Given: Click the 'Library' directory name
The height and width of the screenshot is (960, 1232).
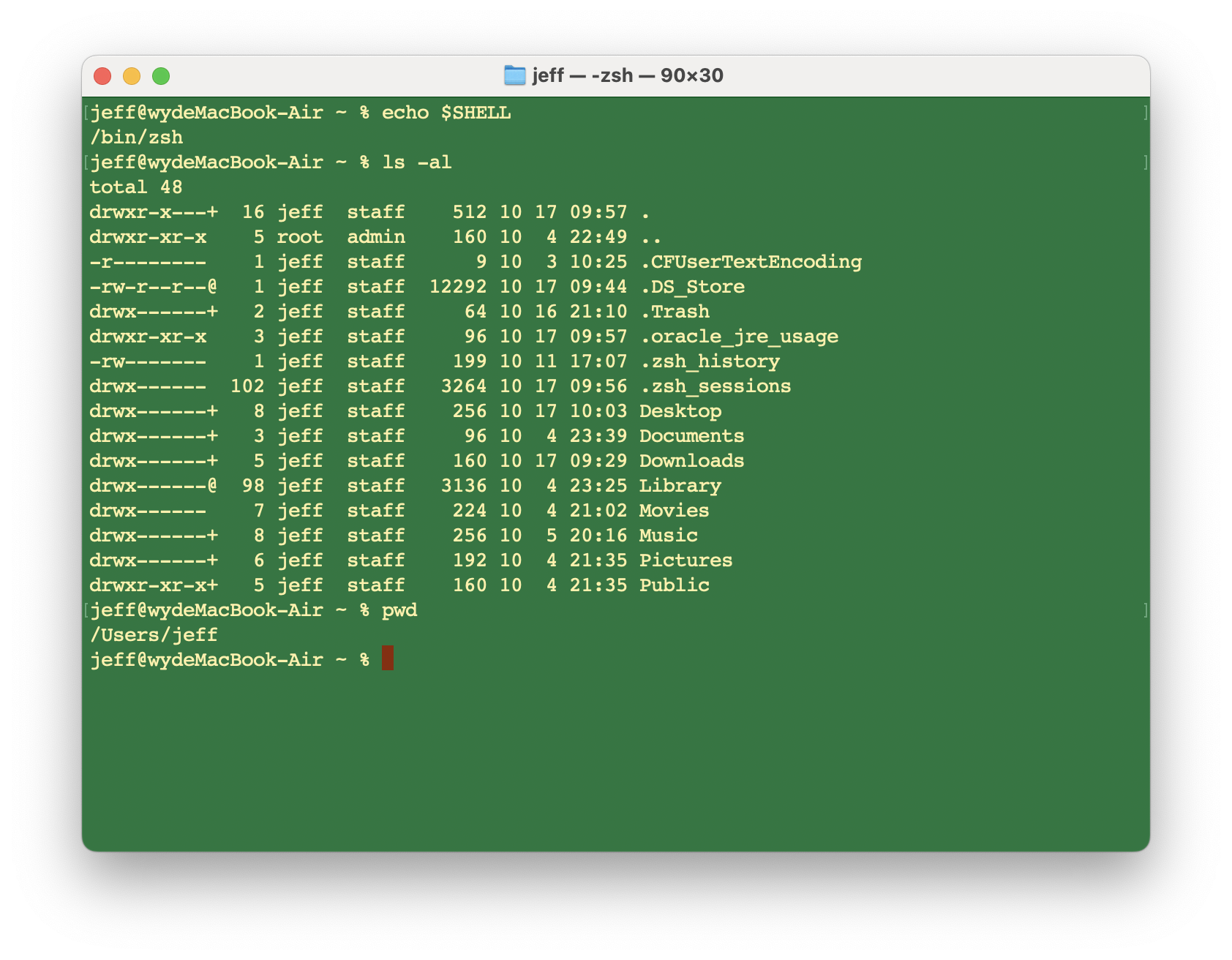Looking at the screenshot, I should click(680, 486).
